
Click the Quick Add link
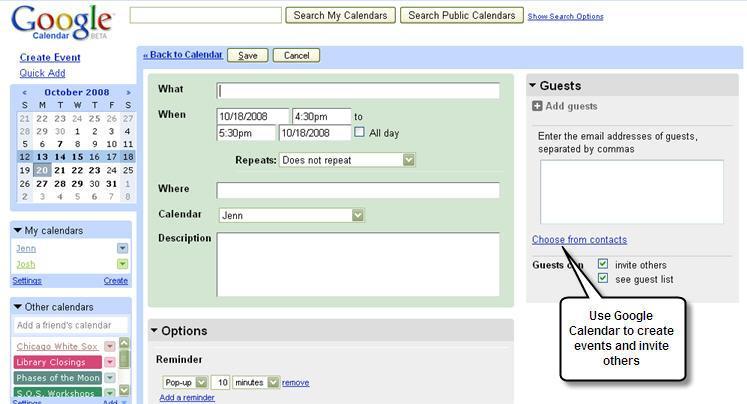[42, 73]
